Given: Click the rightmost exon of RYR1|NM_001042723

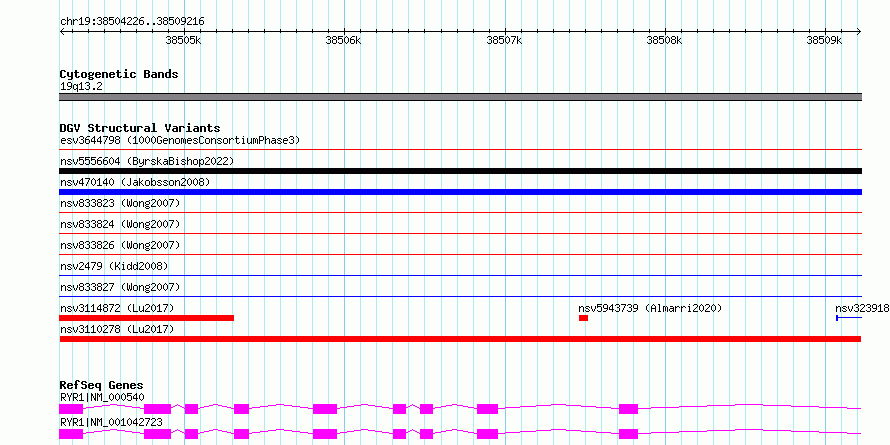Looking at the screenshot, I should pos(628,434).
